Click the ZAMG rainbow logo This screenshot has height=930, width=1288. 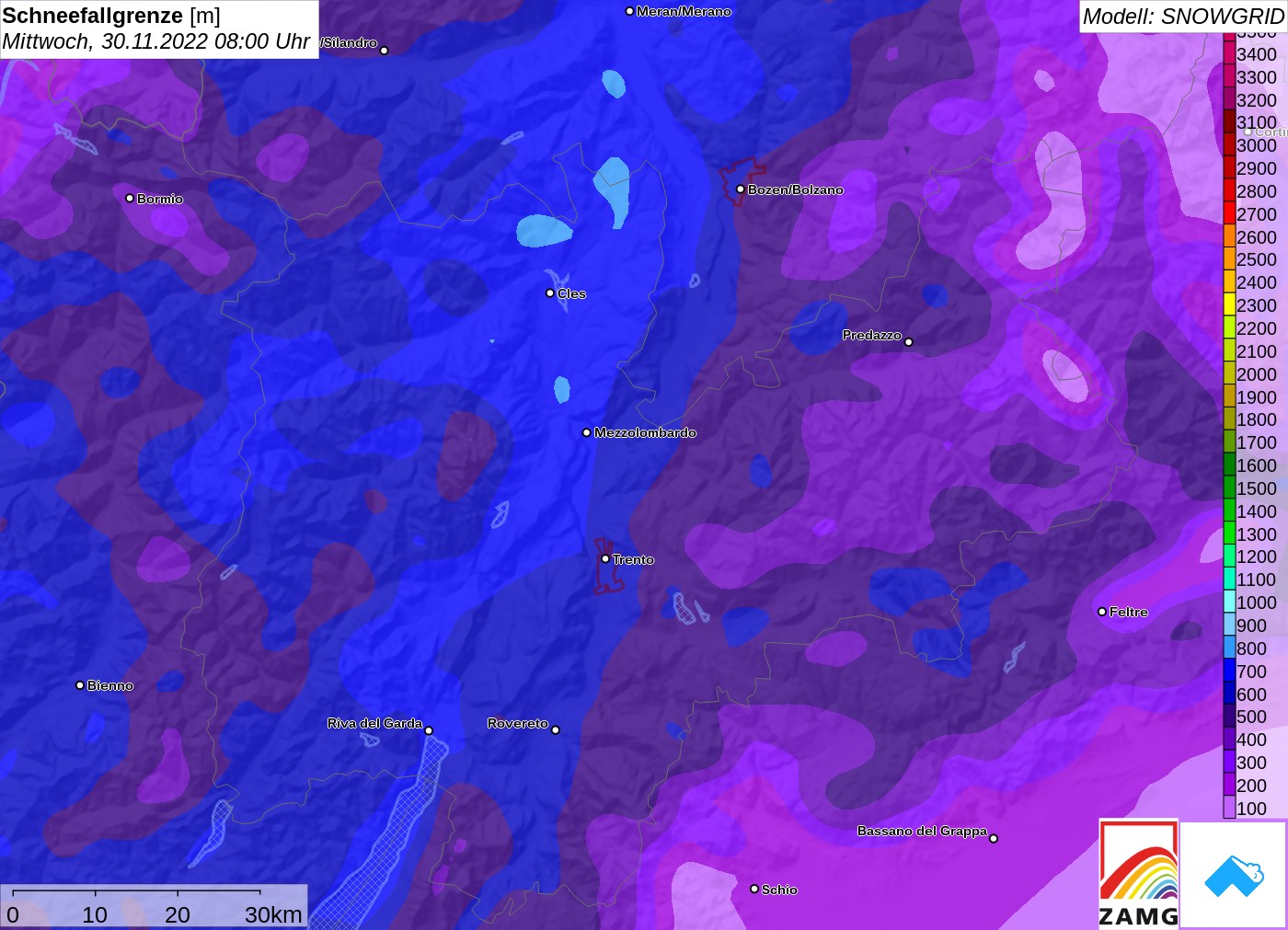tap(1138, 873)
